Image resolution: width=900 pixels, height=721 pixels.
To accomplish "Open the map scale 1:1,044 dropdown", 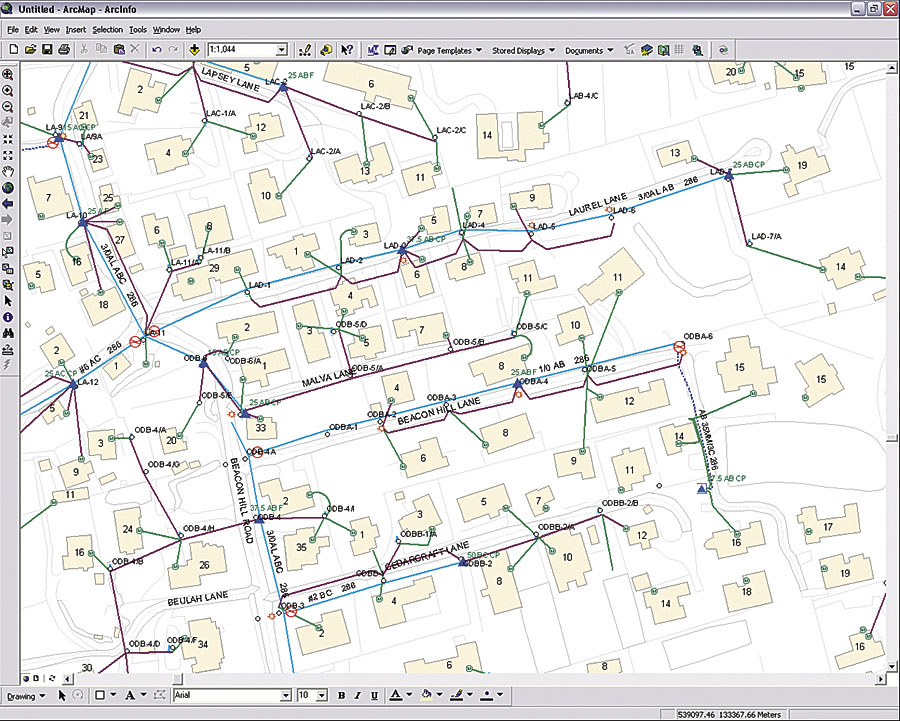I will pyautogui.click(x=281, y=49).
